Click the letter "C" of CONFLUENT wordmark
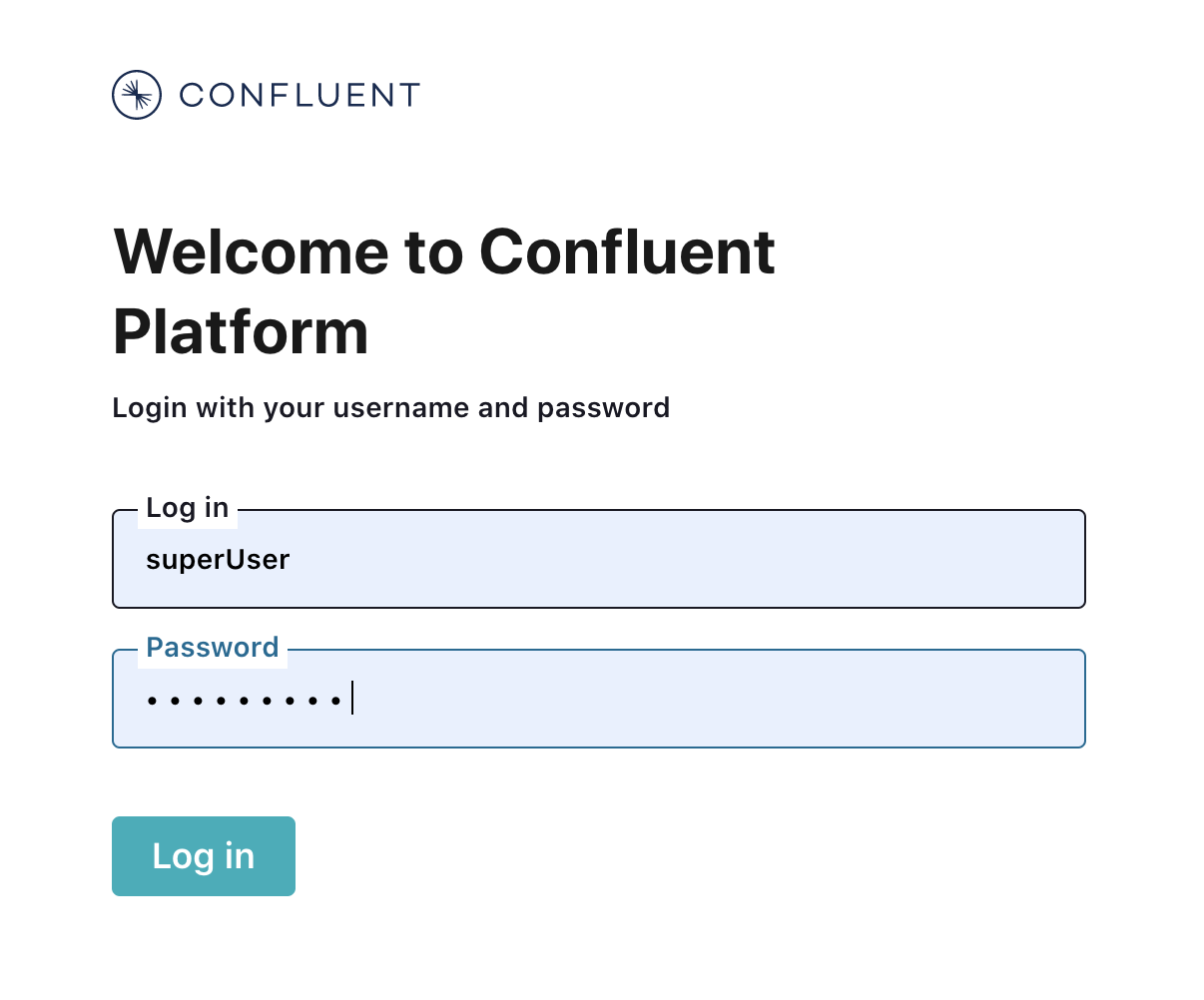 pos(192,95)
